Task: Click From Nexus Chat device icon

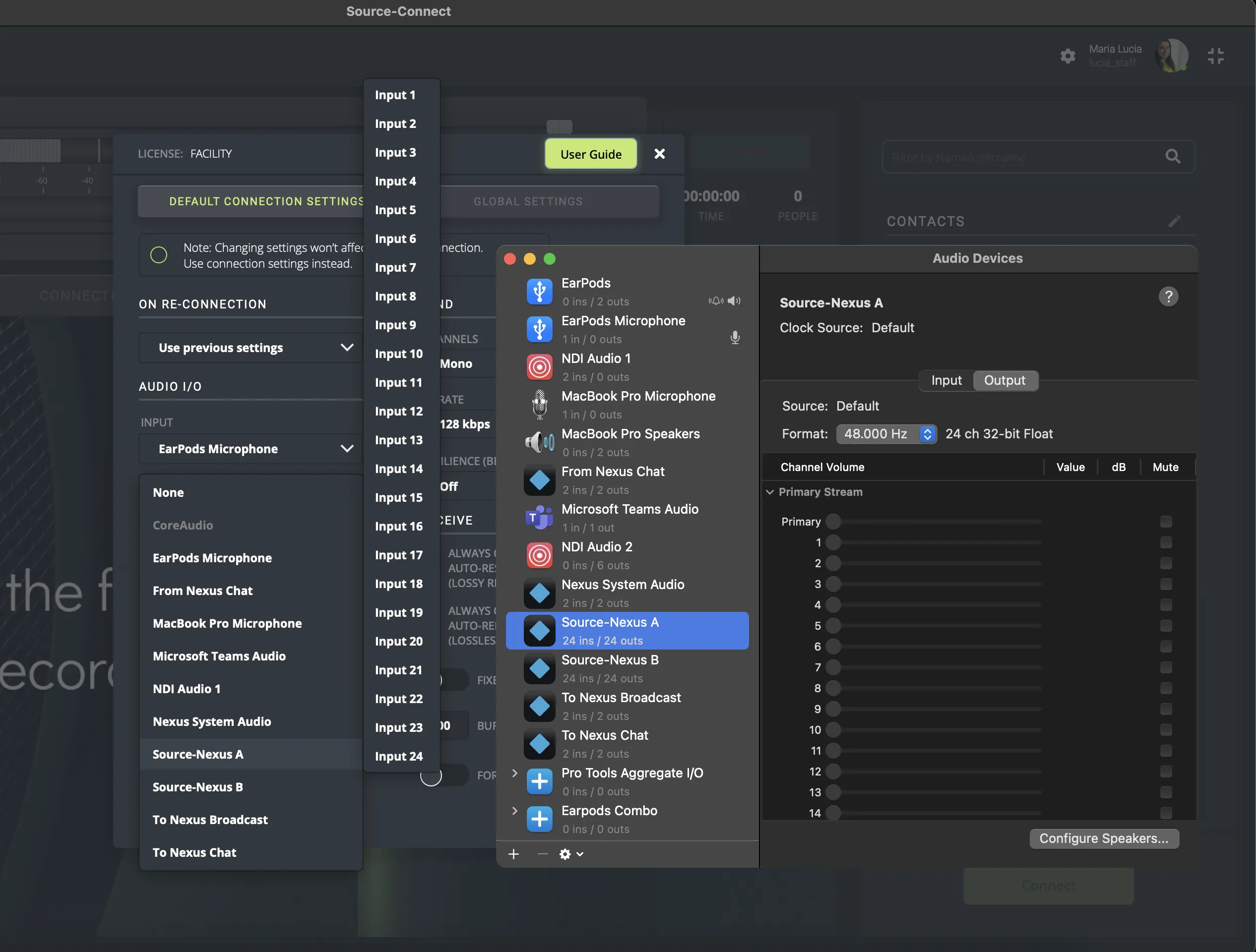Action: (x=539, y=480)
